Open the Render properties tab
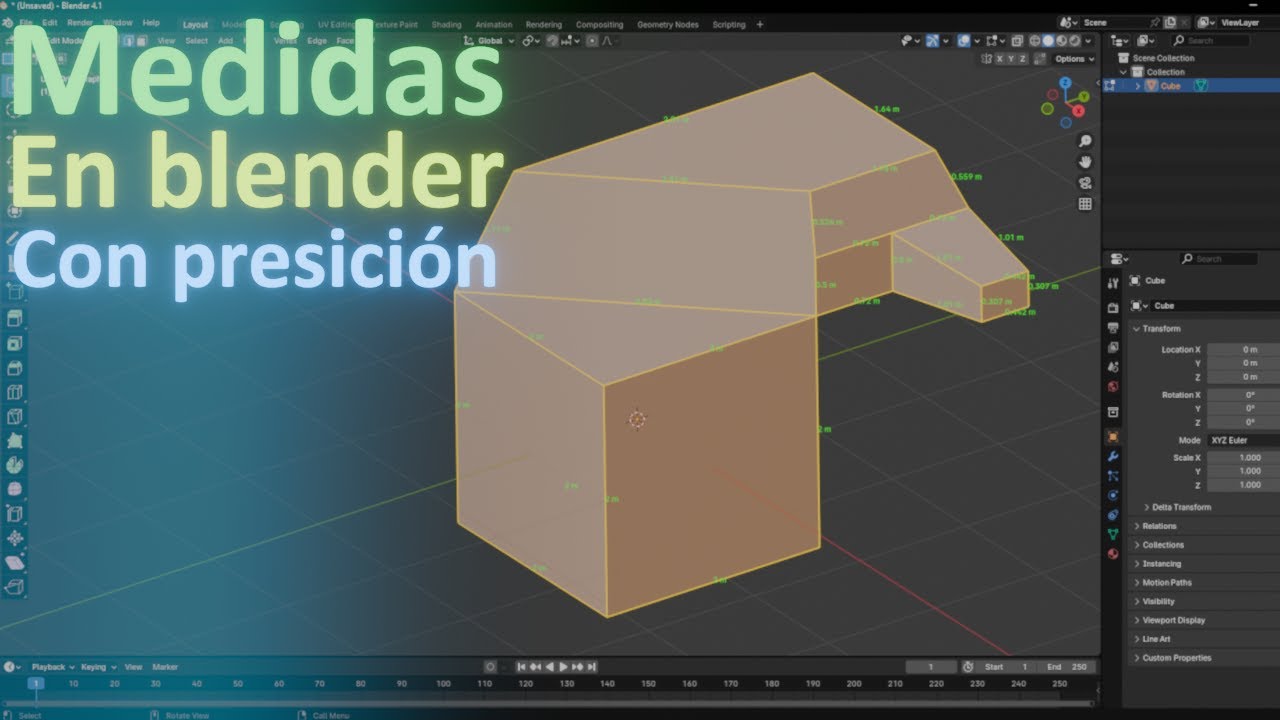 [x=1113, y=308]
